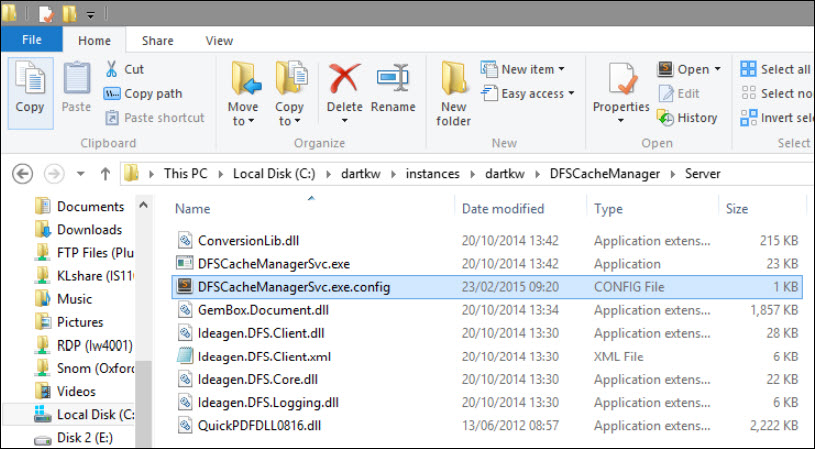Sort files by Type column header
This screenshot has width=815, height=449.
point(608,209)
